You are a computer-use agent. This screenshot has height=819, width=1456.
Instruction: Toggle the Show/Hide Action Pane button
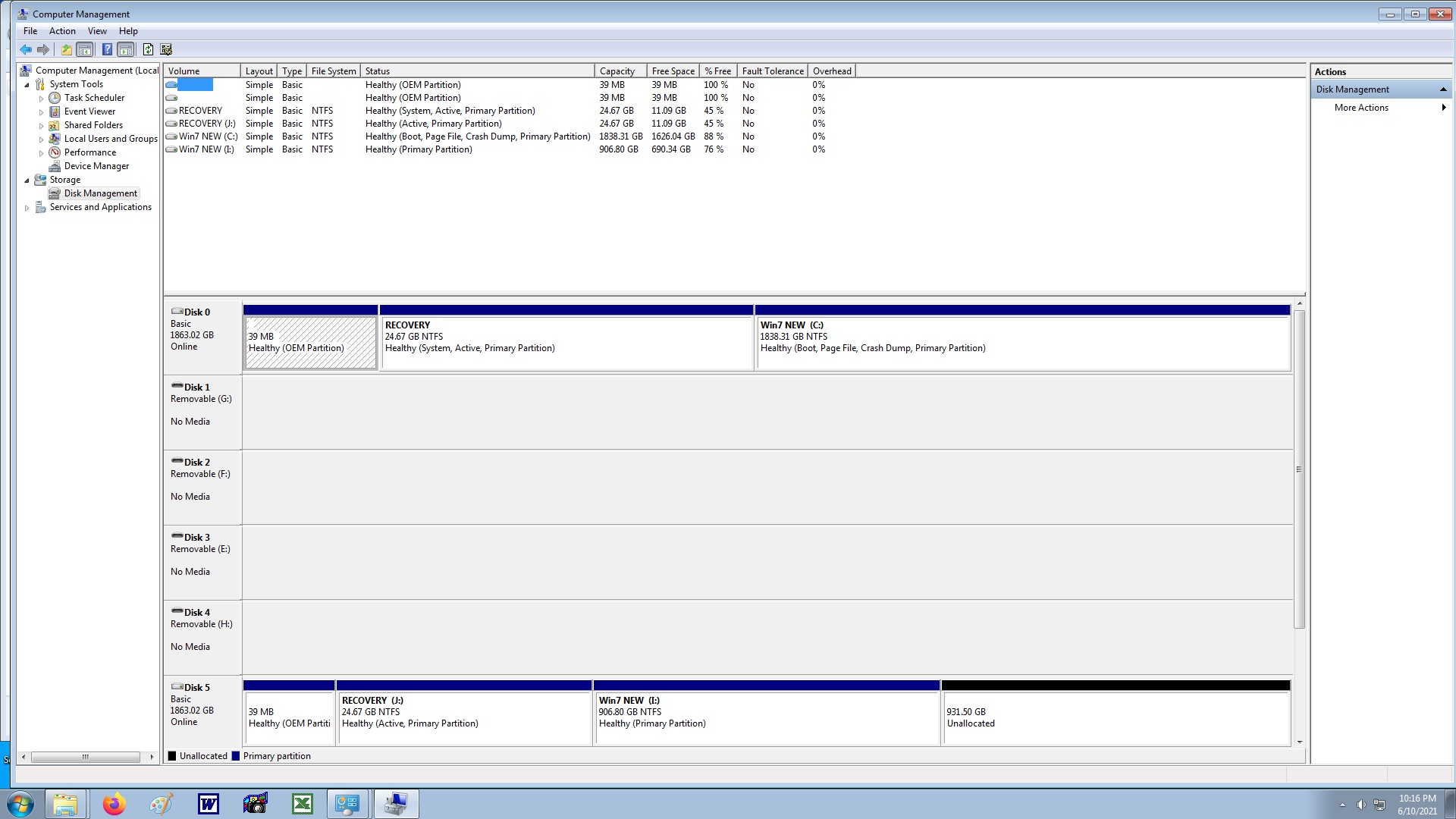pyautogui.click(x=126, y=49)
